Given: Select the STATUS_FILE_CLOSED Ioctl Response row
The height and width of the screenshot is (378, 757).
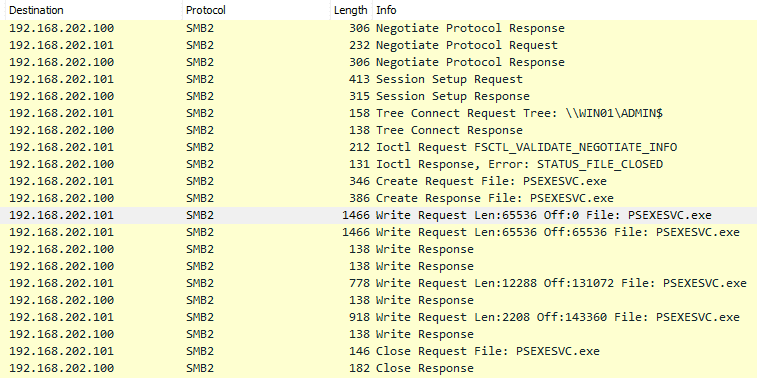Looking at the screenshot, I should pyautogui.click(x=378, y=164).
